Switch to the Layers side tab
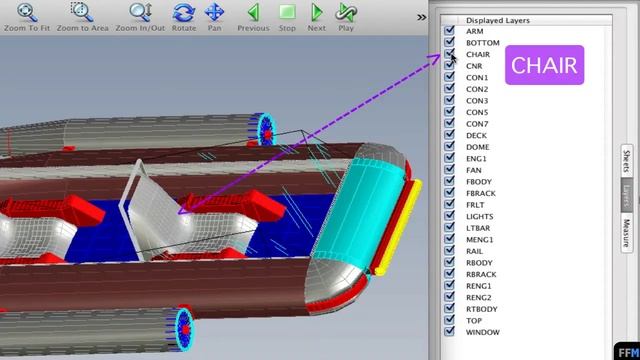This screenshot has height=360, width=640. click(627, 195)
